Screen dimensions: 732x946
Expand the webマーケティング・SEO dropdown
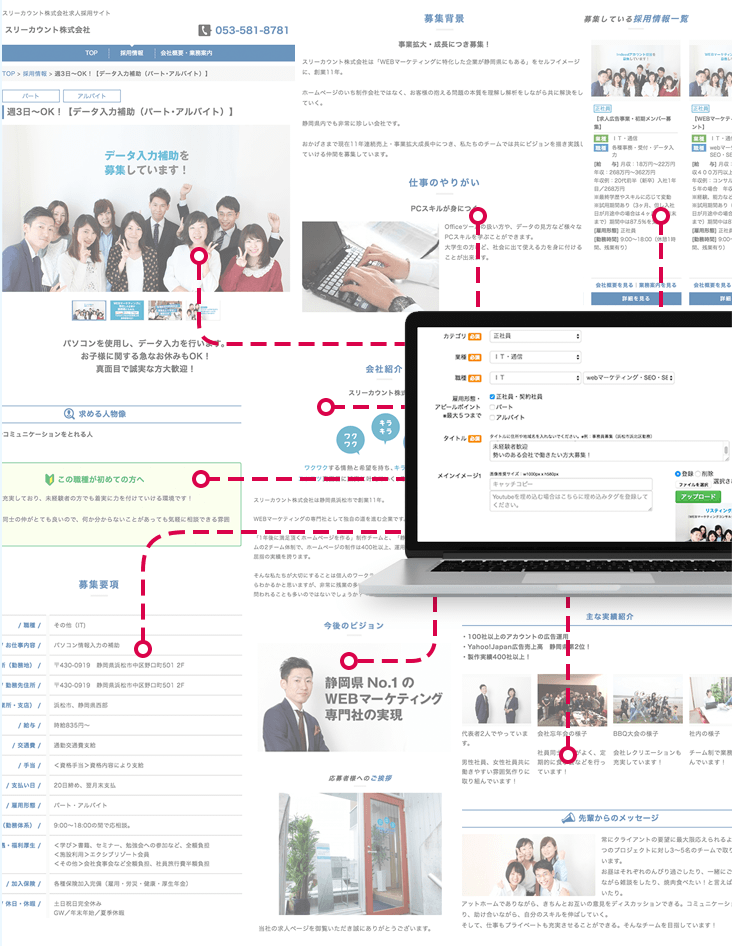(629, 378)
